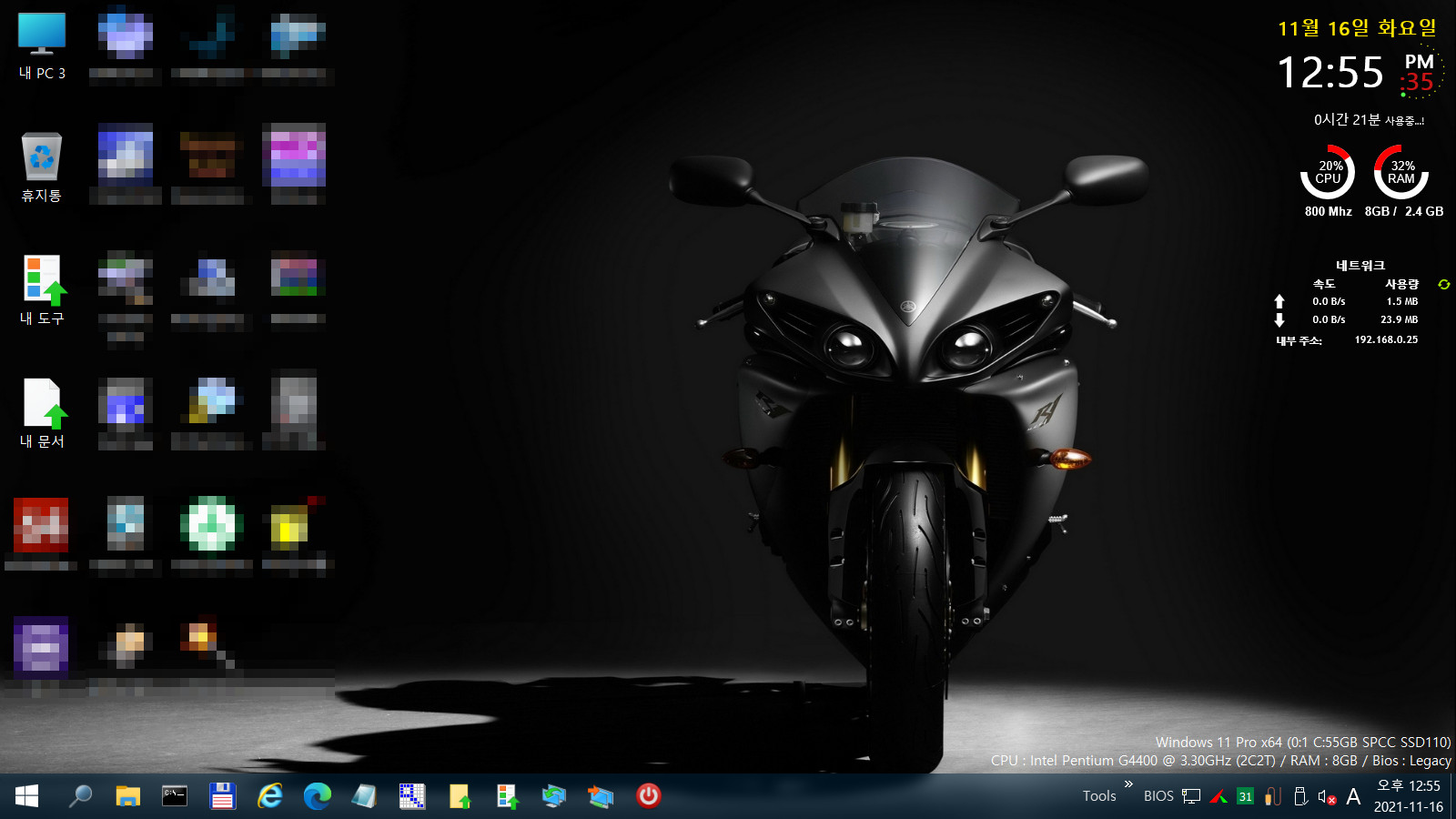
Task: Open the Notepad icon on the taskbar
Action: 364,796
